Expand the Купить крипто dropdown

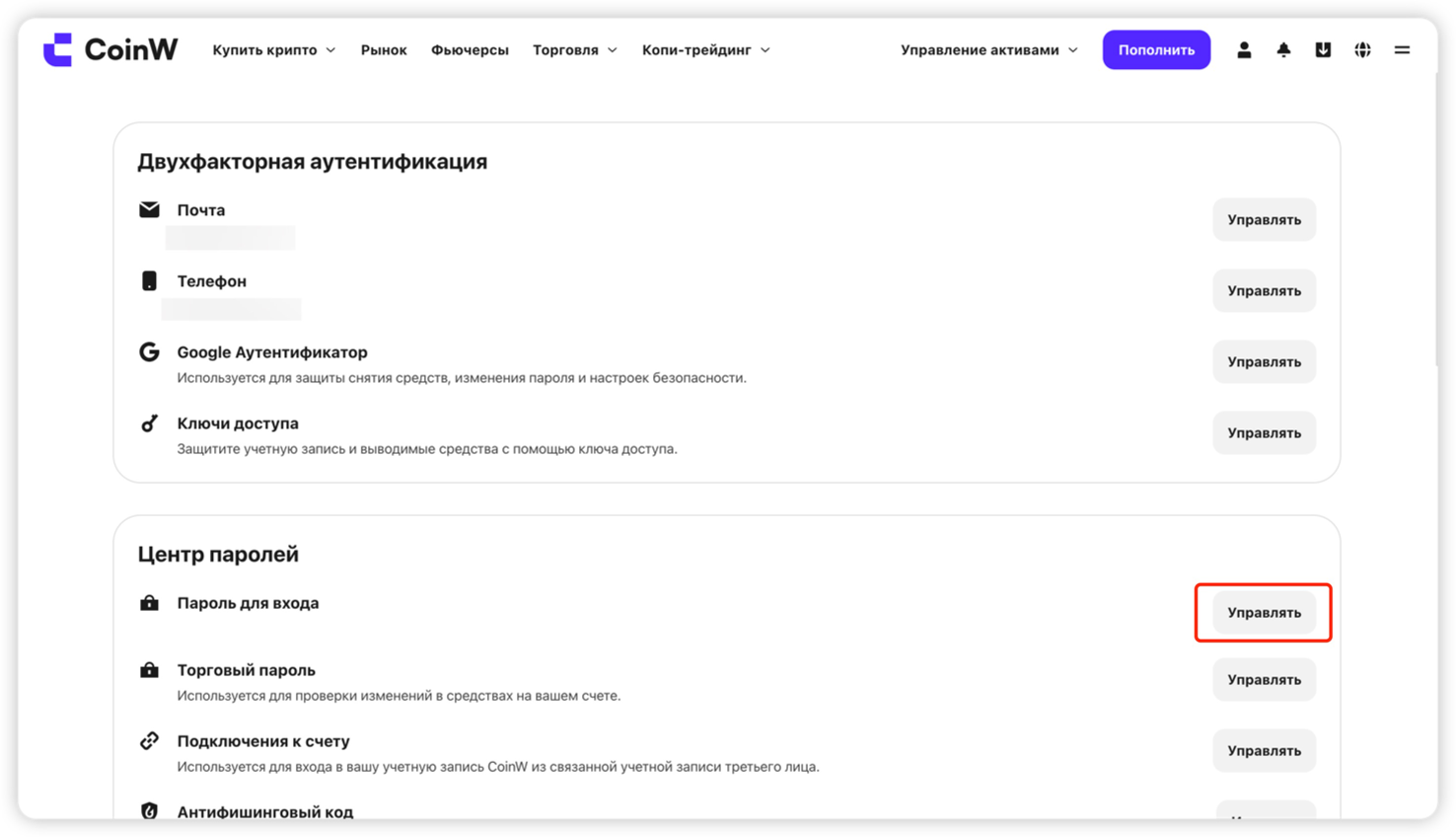[x=273, y=49]
